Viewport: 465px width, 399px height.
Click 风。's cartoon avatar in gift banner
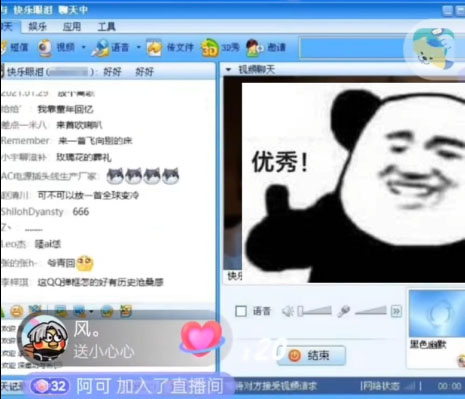point(44,339)
